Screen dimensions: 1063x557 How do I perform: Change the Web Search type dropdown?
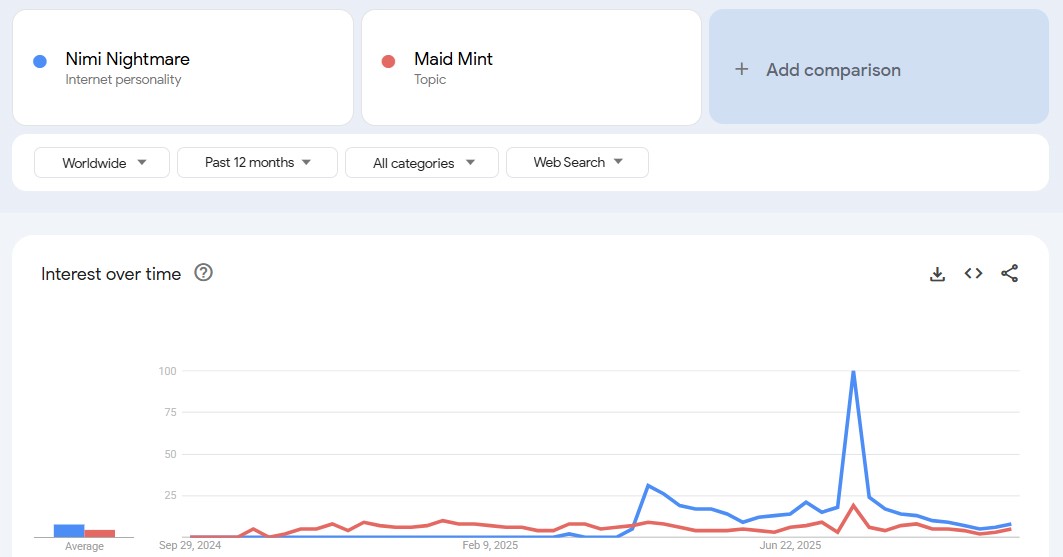tap(577, 162)
